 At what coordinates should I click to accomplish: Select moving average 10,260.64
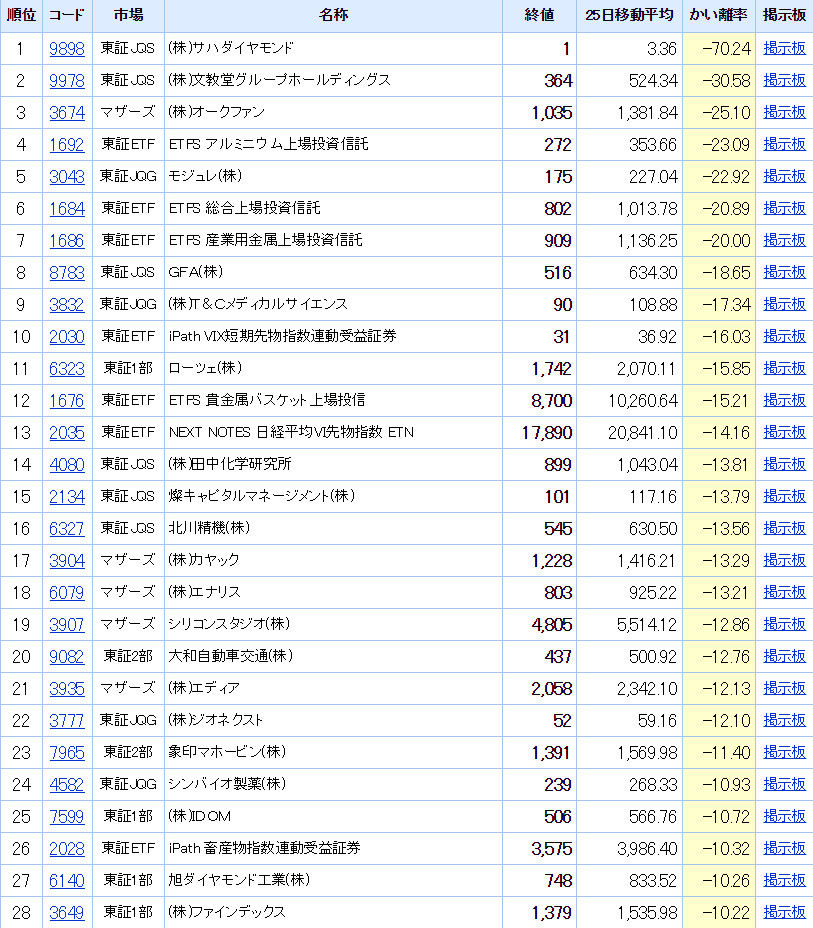pos(643,401)
